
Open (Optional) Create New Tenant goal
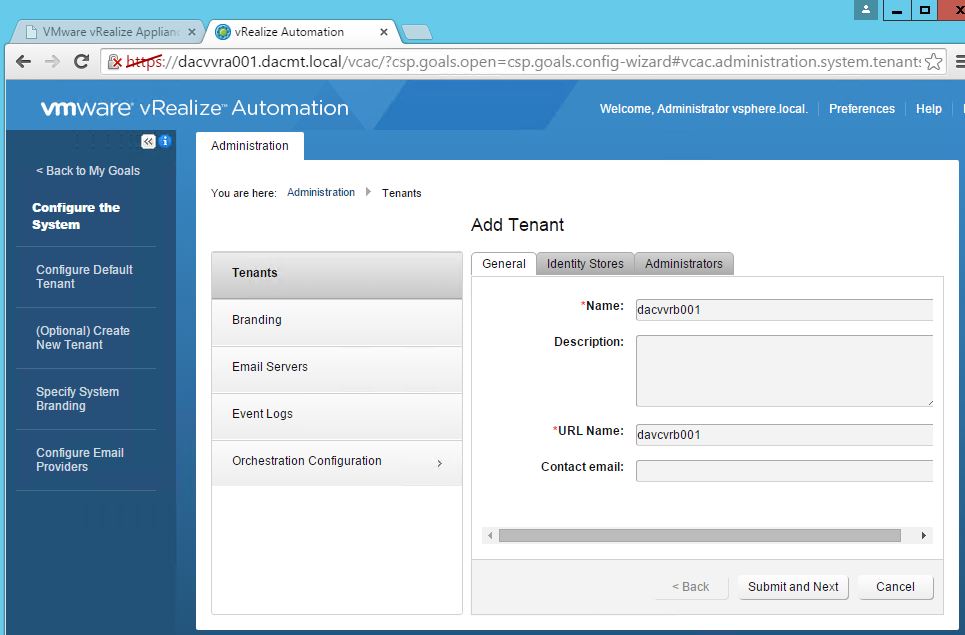(x=83, y=337)
